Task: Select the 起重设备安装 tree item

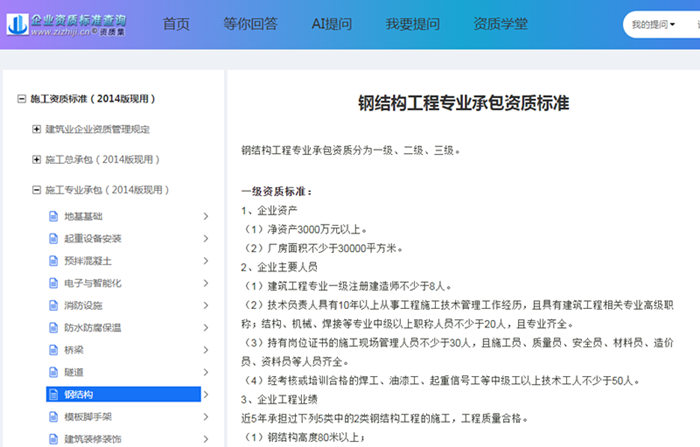Action: coord(93,238)
